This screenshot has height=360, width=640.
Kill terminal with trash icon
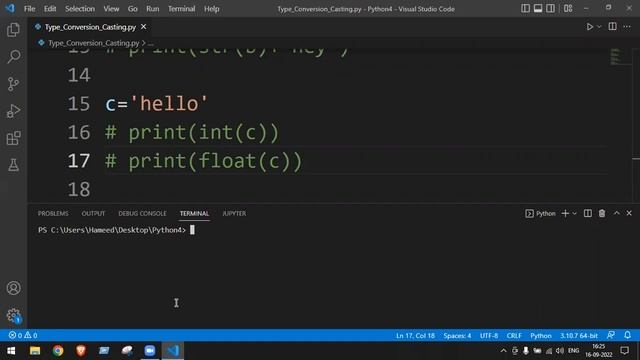coord(602,213)
